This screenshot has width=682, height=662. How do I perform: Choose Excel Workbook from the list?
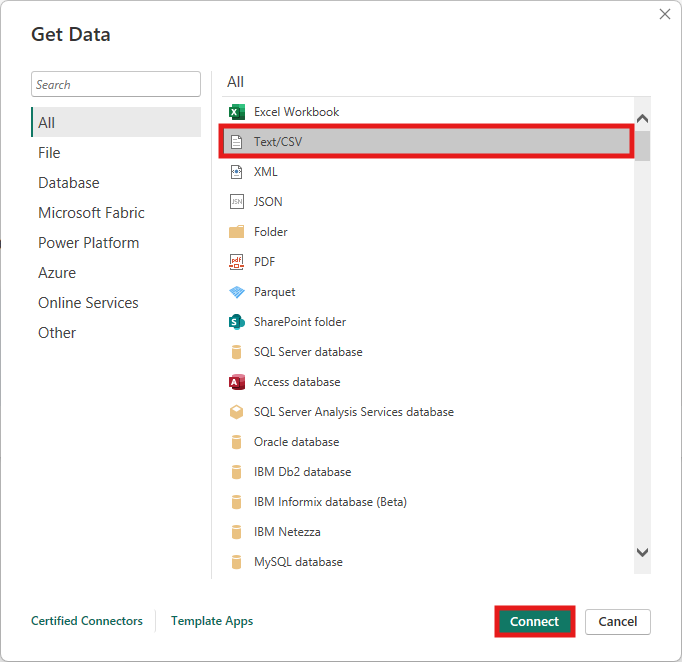point(296,112)
